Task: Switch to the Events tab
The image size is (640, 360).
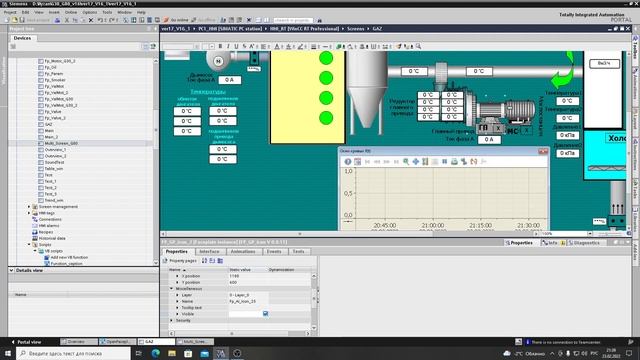Action: coord(274,251)
